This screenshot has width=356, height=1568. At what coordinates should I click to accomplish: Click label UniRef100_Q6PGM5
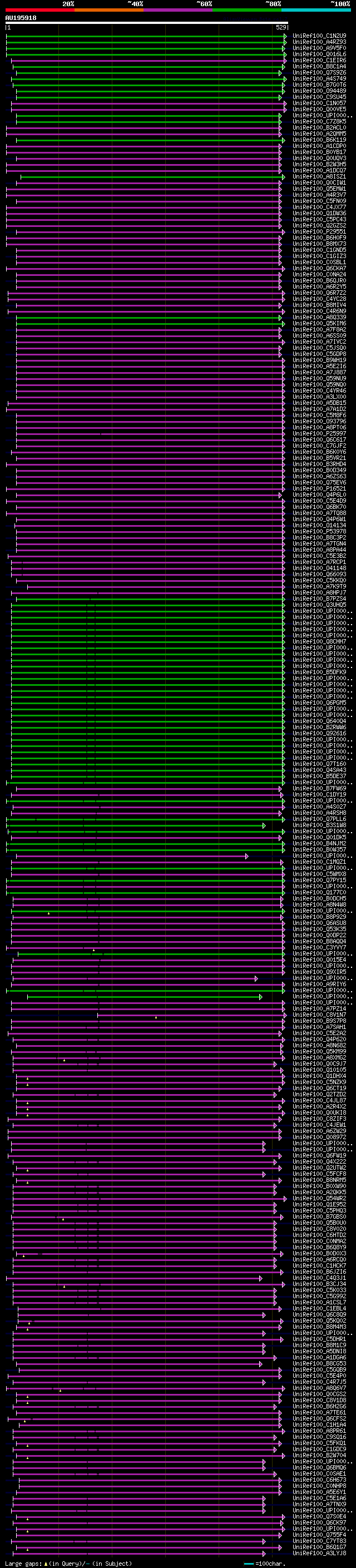point(319,703)
